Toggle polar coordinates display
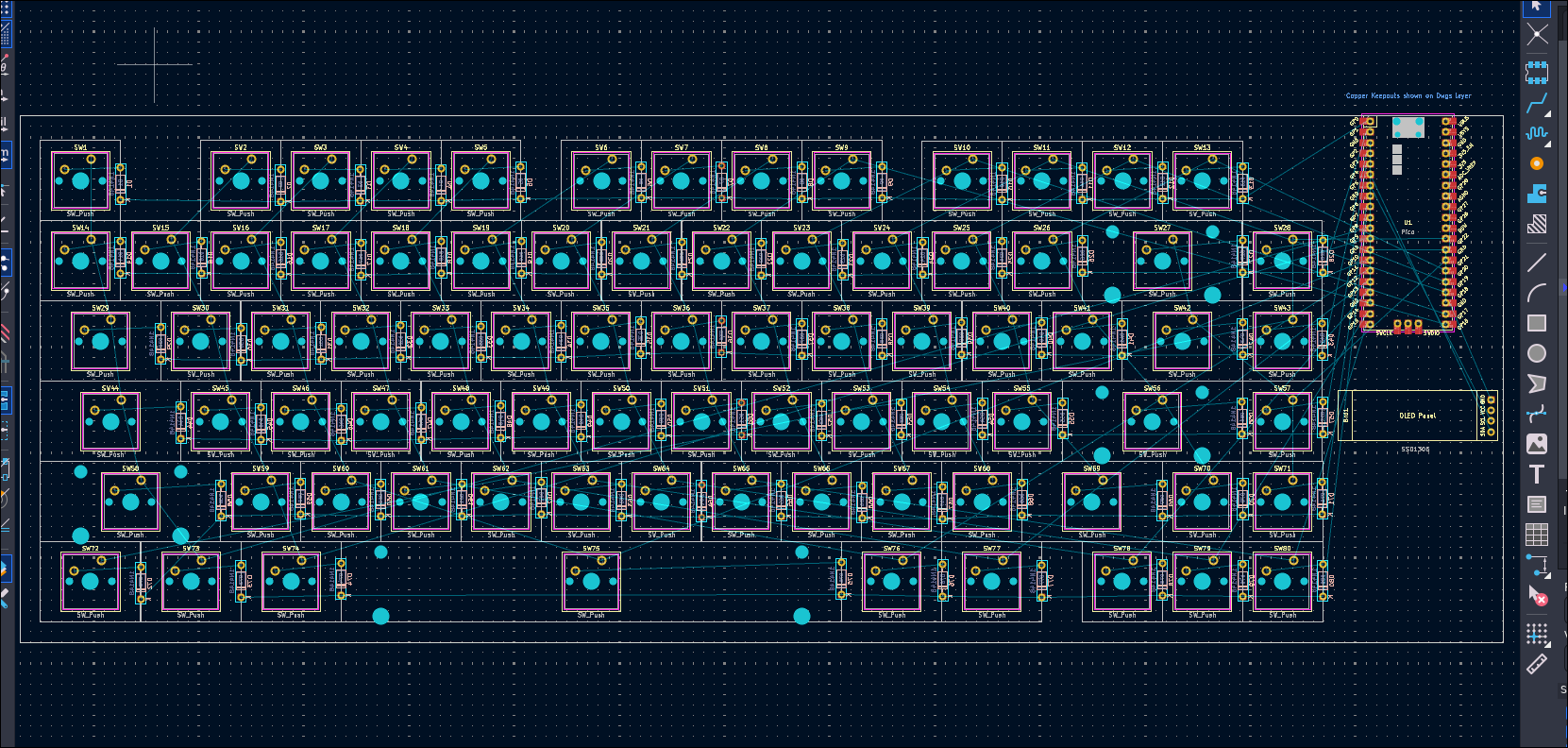The height and width of the screenshot is (748, 1568). tap(5, 64)
